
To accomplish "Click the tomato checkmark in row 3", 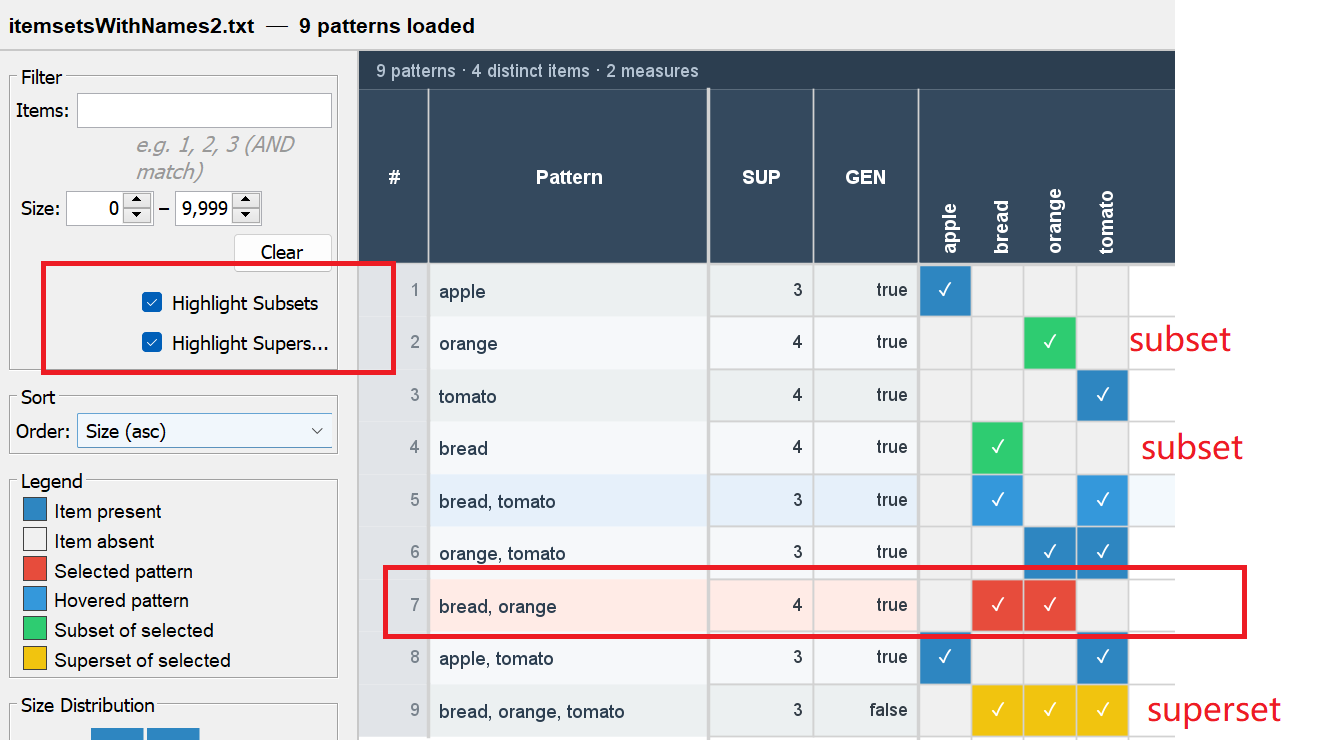I will pyautogui.click(x=1102, y=395).
